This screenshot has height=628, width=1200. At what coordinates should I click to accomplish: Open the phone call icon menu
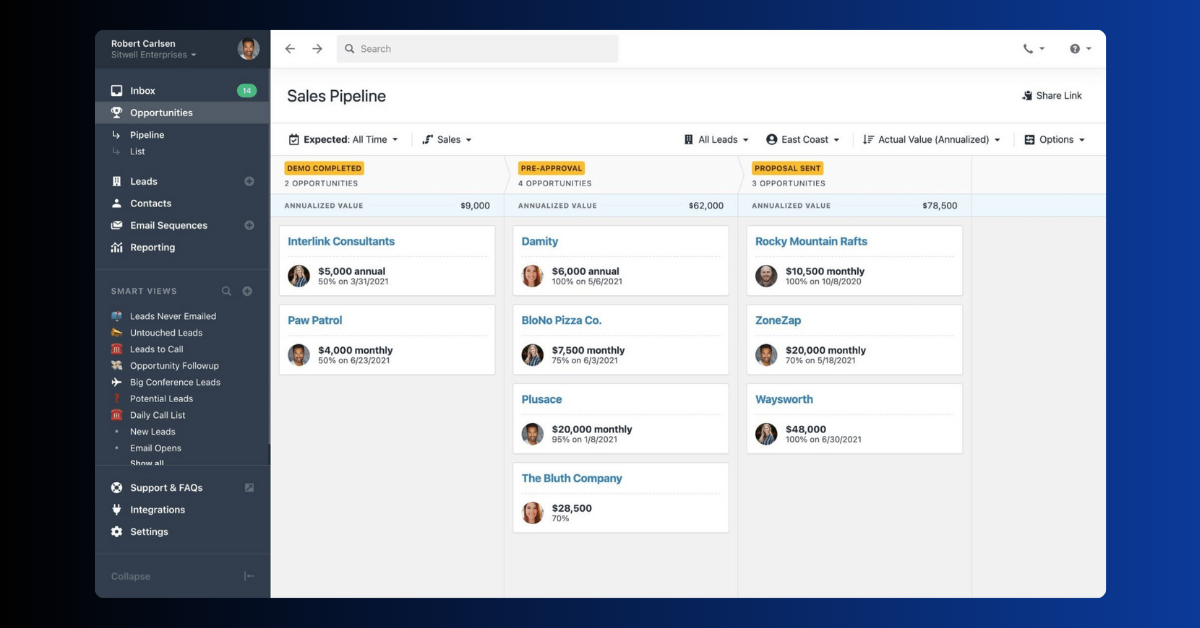[x=1033, y=49]
